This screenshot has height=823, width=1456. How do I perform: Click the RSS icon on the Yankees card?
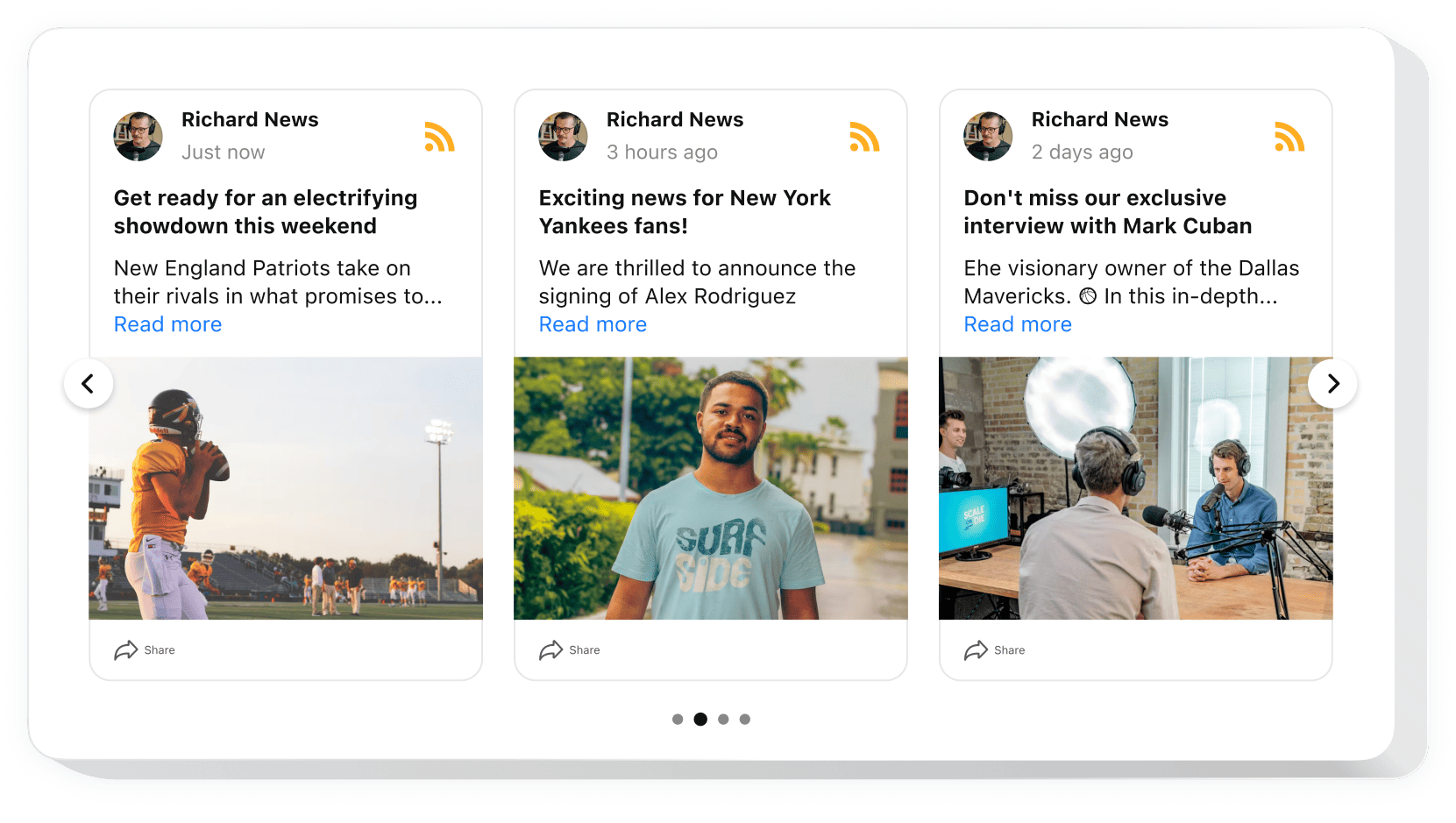865,137
